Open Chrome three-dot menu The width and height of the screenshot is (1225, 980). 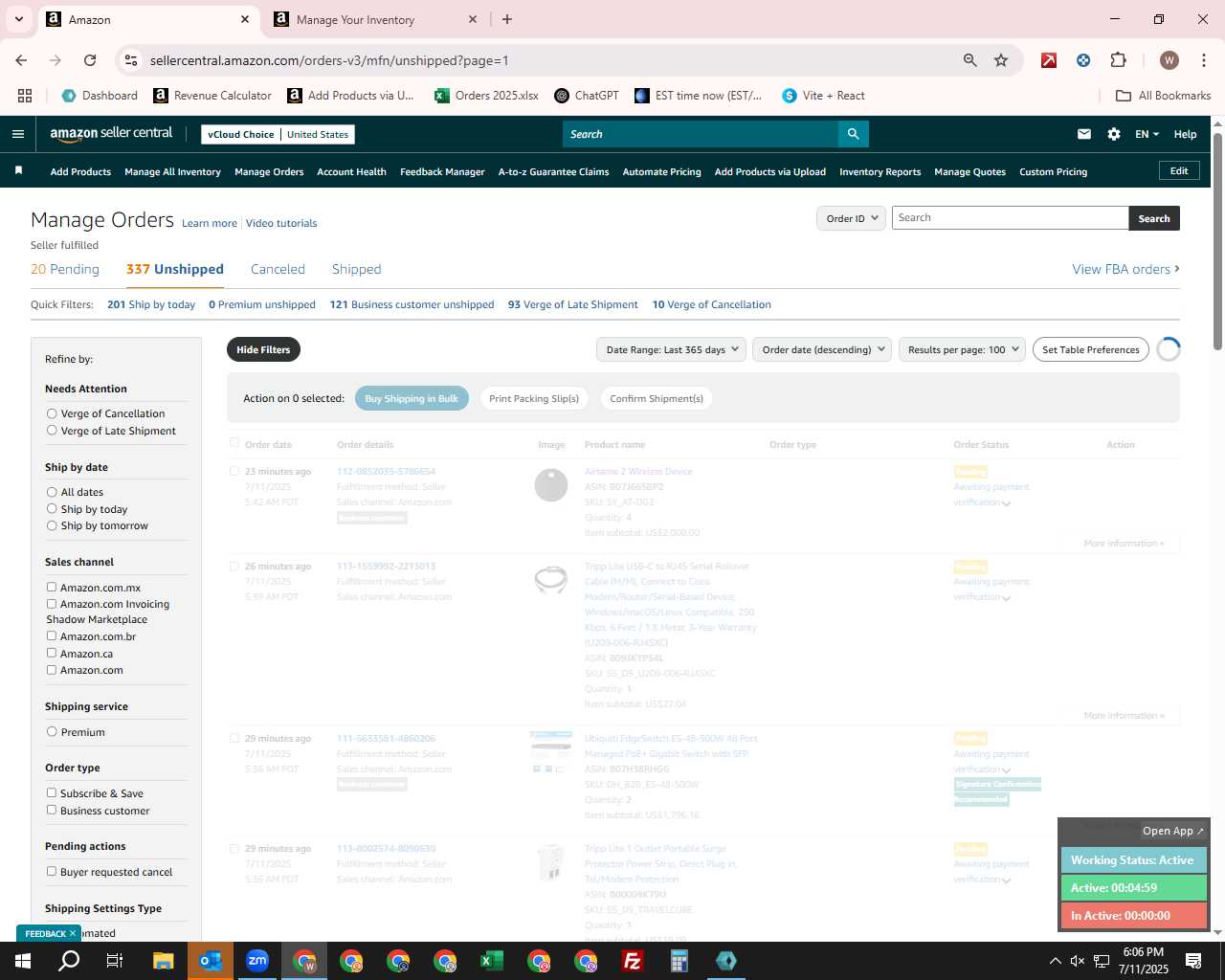(1203, 60)
